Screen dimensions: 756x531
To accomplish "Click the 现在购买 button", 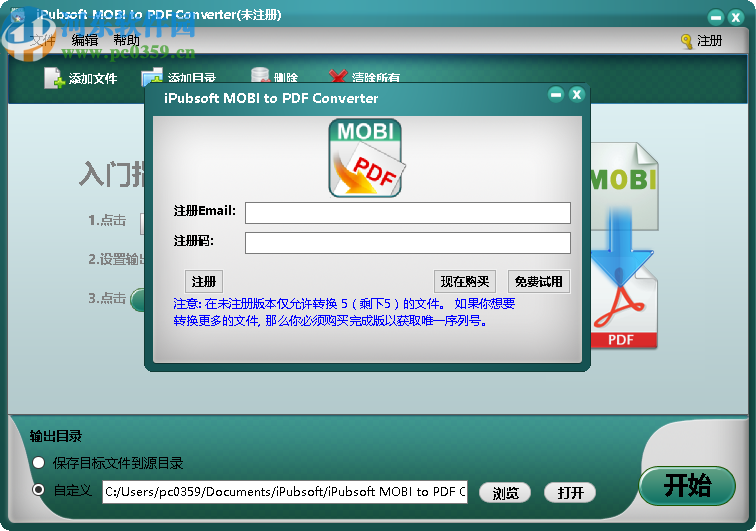I will (465, 281).
